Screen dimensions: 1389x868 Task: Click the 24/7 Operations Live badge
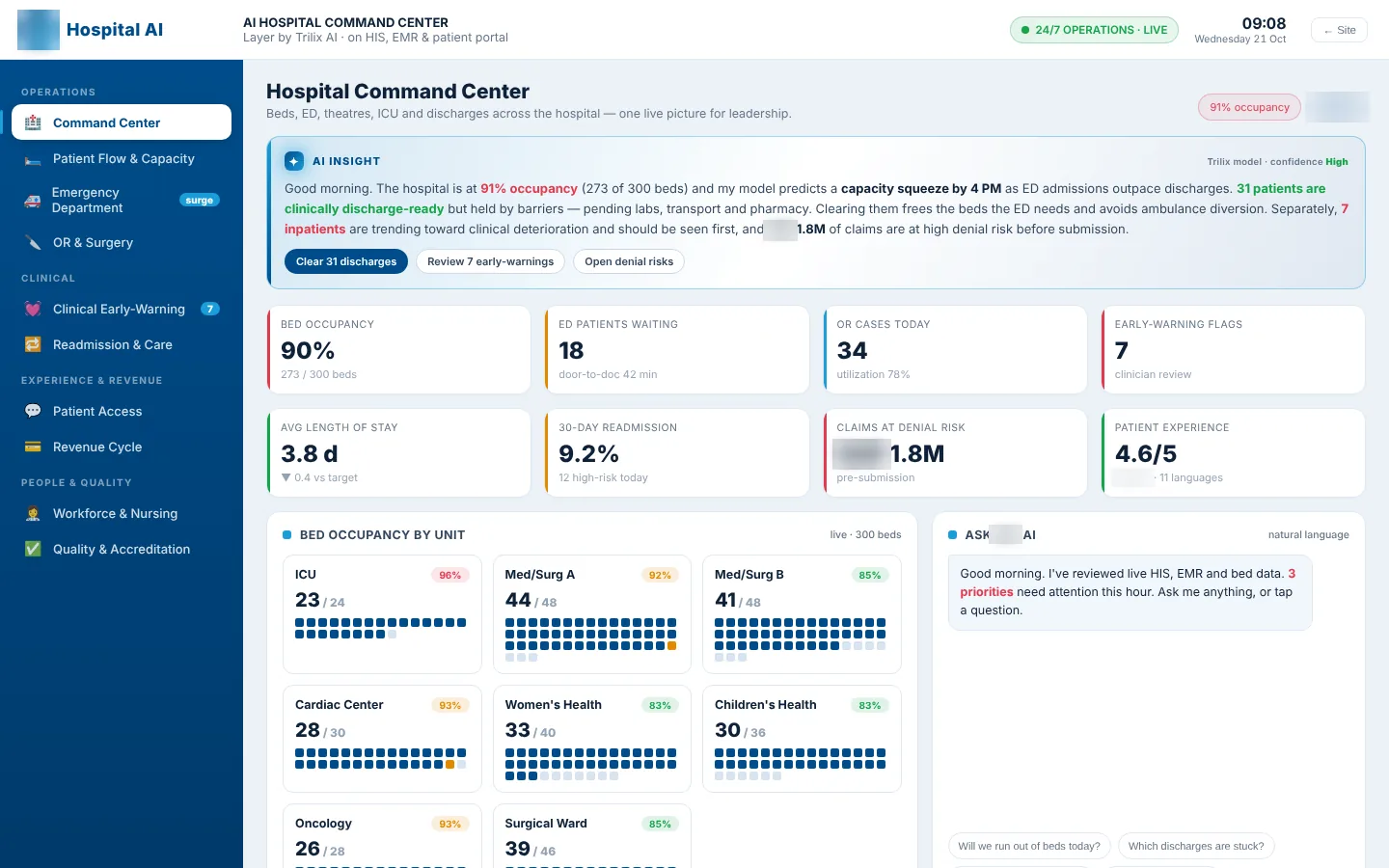click(x=1094, y=30)
